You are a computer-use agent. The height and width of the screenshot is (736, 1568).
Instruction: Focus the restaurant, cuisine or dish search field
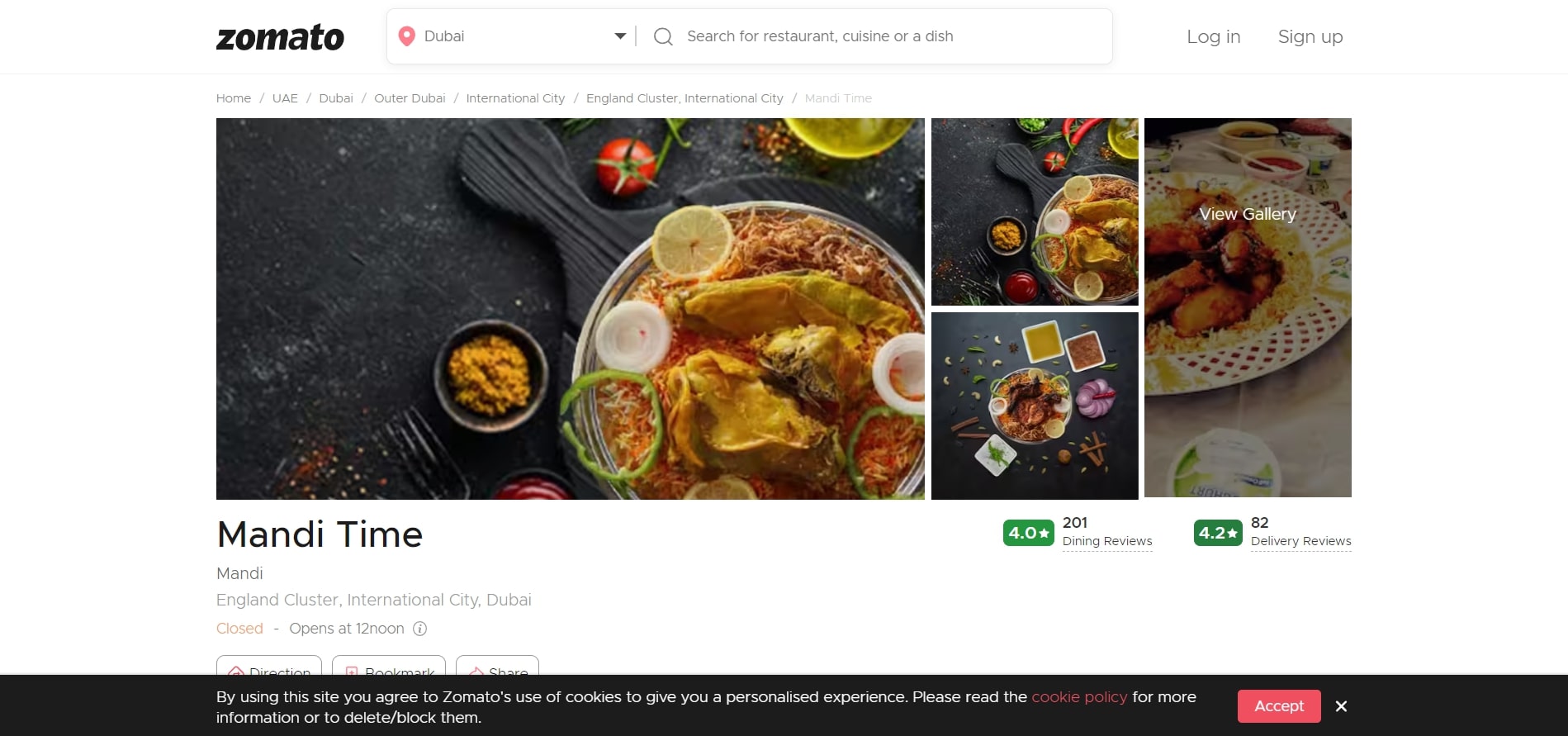click(892, 36)
